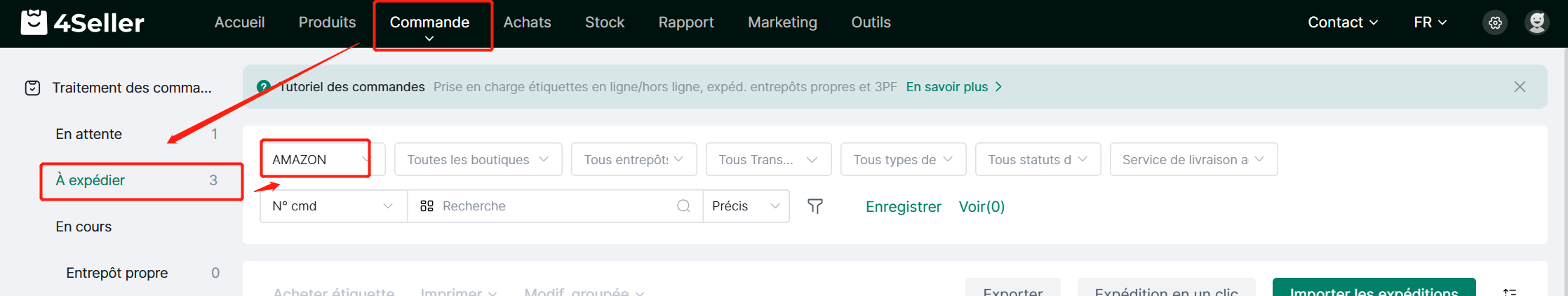Click inside the Recherche input field

(x=554, y=206)
